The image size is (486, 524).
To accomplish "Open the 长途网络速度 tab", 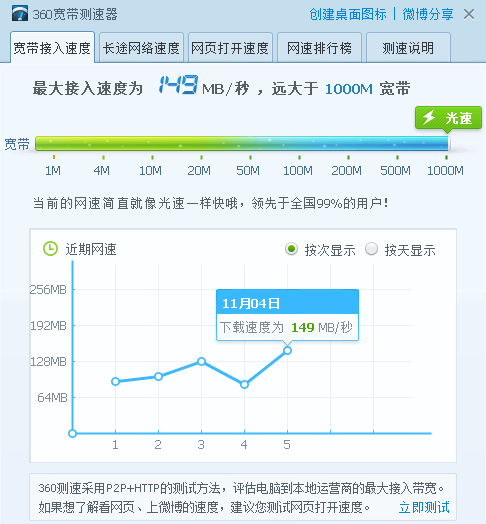I will [141, 47].
